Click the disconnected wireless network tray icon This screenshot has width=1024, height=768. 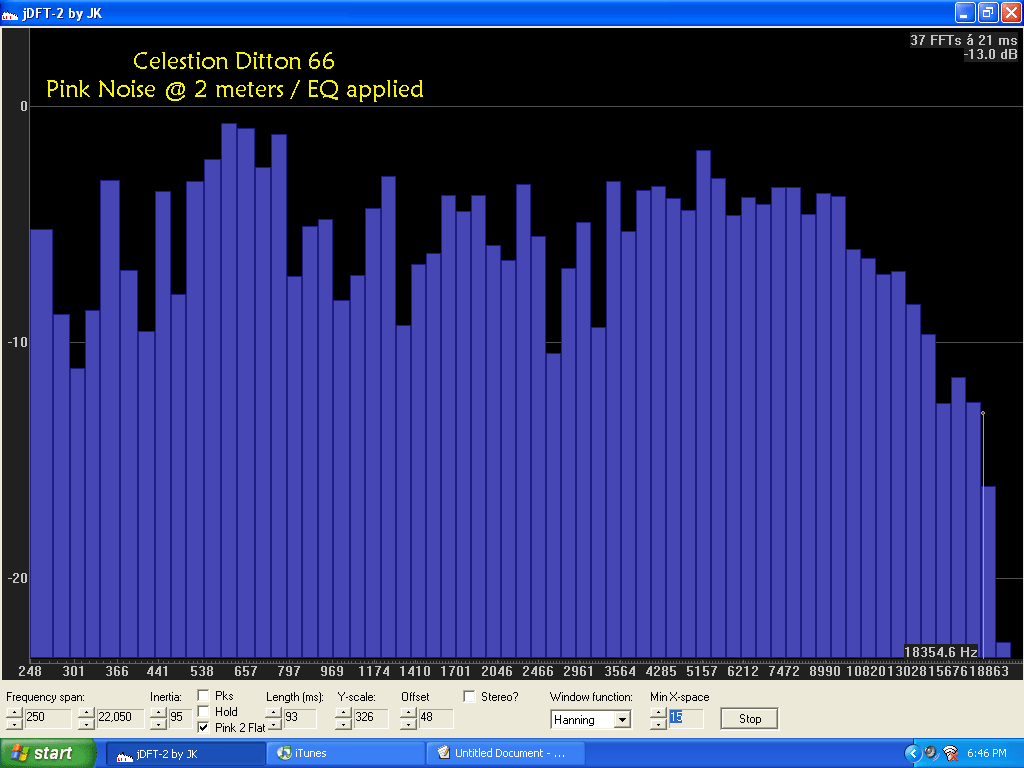[951, 753]
